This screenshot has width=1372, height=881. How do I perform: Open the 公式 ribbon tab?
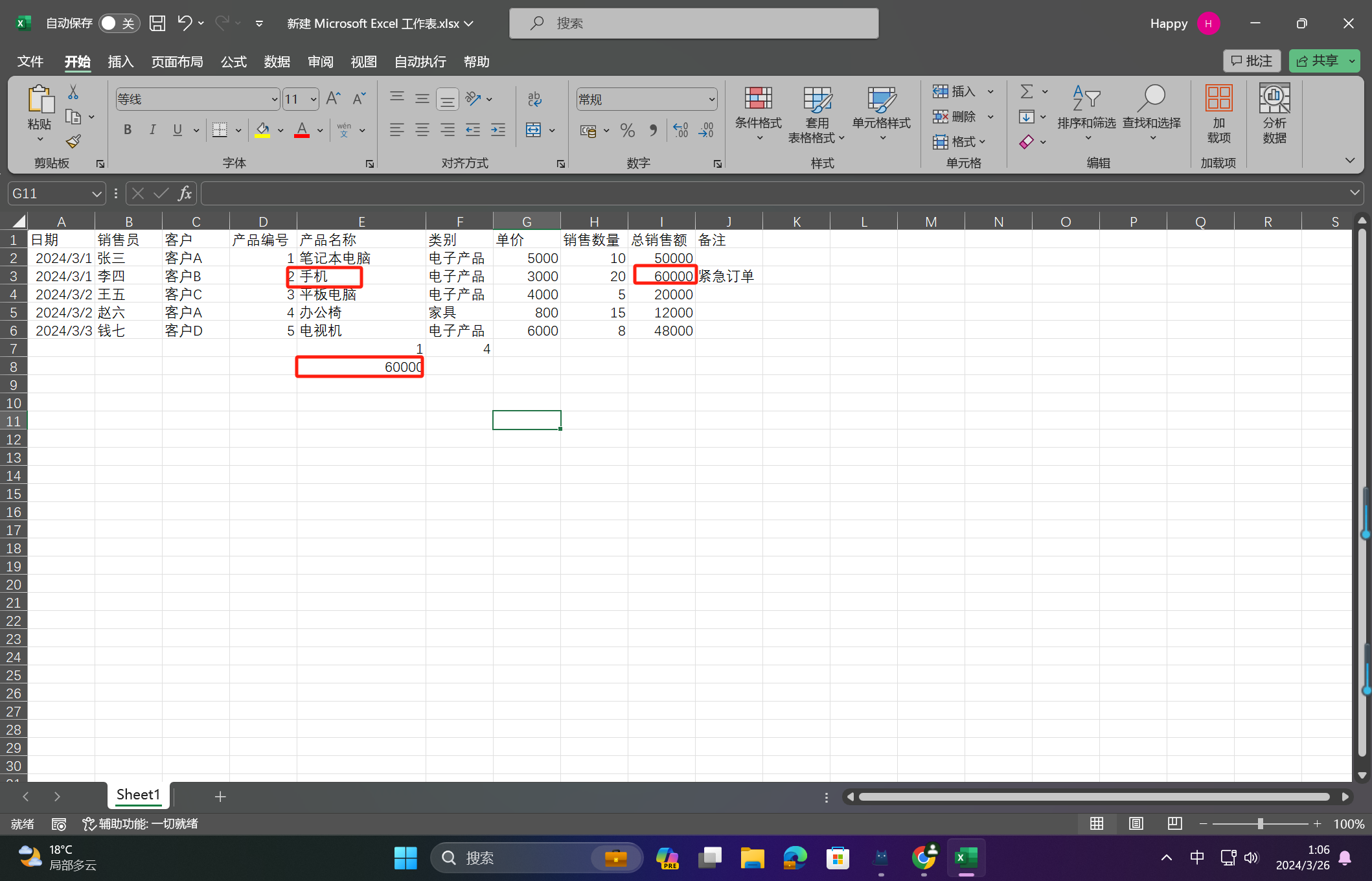click(233, 62)
